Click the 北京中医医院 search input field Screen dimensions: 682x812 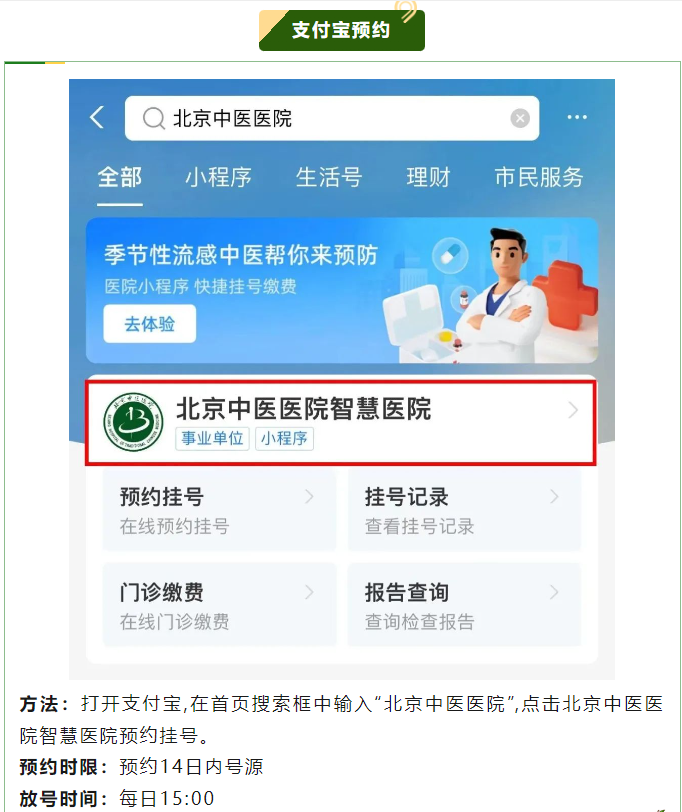332,119
